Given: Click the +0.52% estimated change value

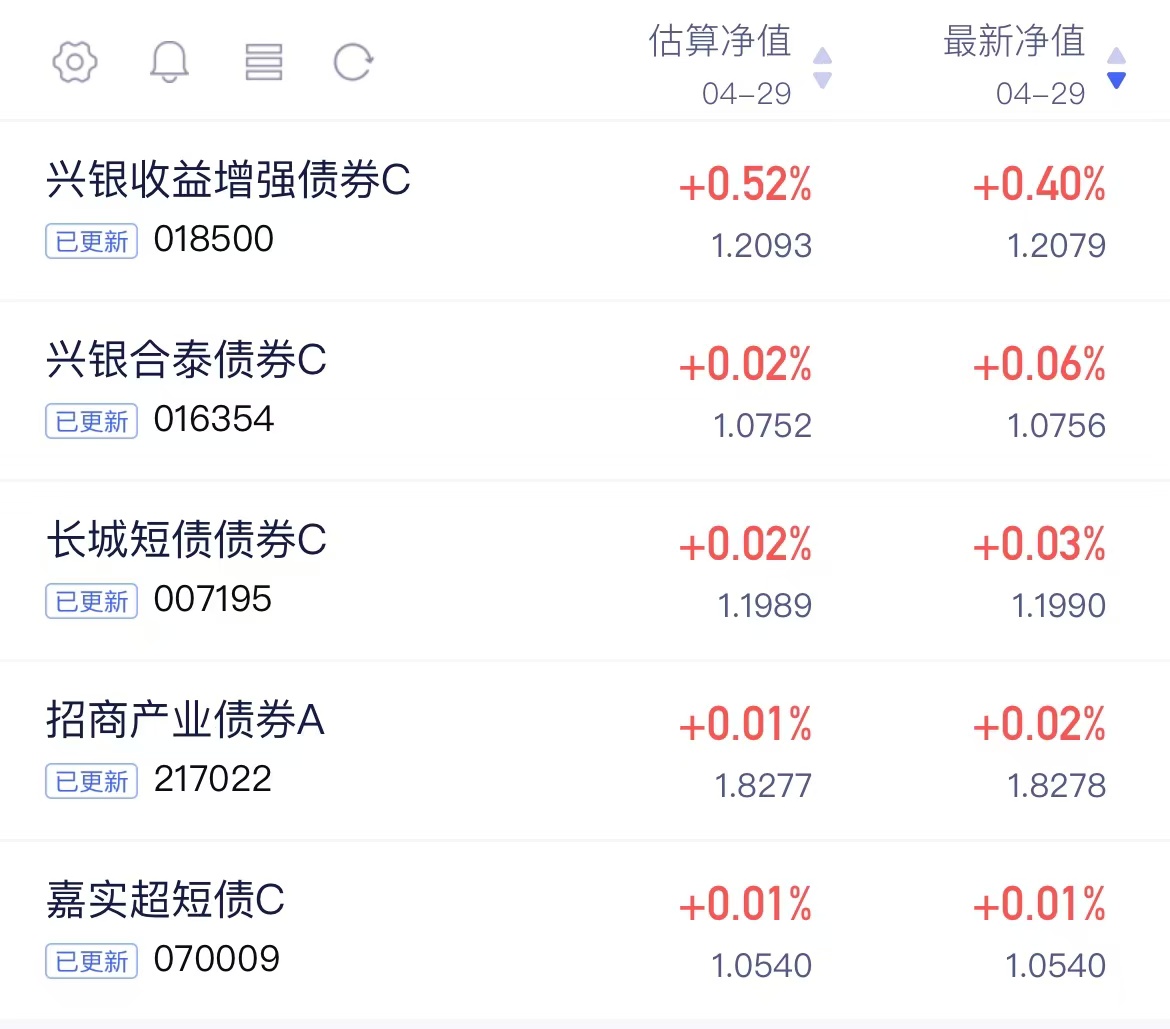Looking at the screenshot, I should click(x=745, y=184).
